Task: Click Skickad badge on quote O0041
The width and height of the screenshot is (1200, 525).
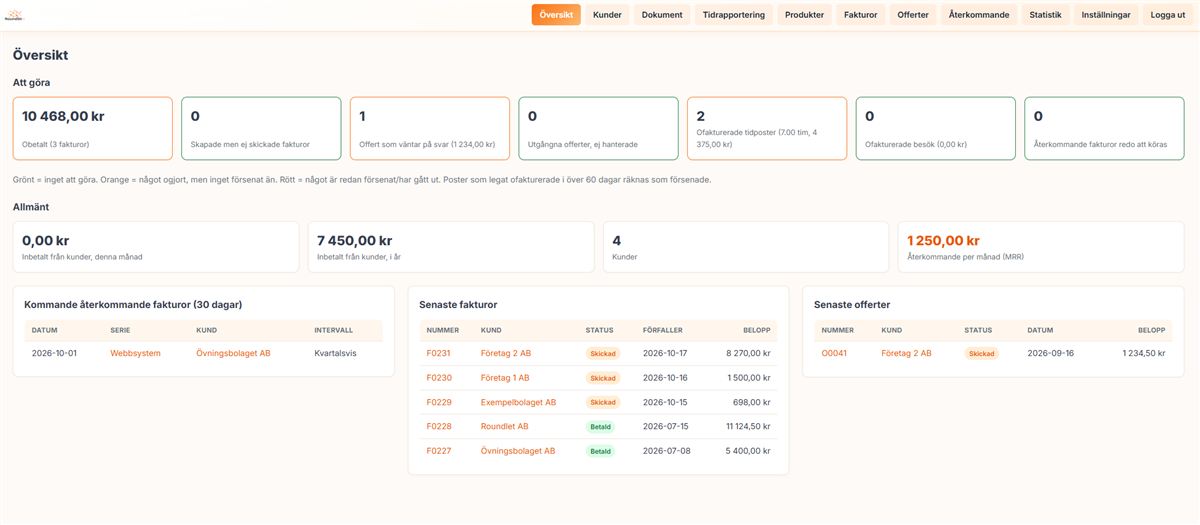Action: pos(982,353)
